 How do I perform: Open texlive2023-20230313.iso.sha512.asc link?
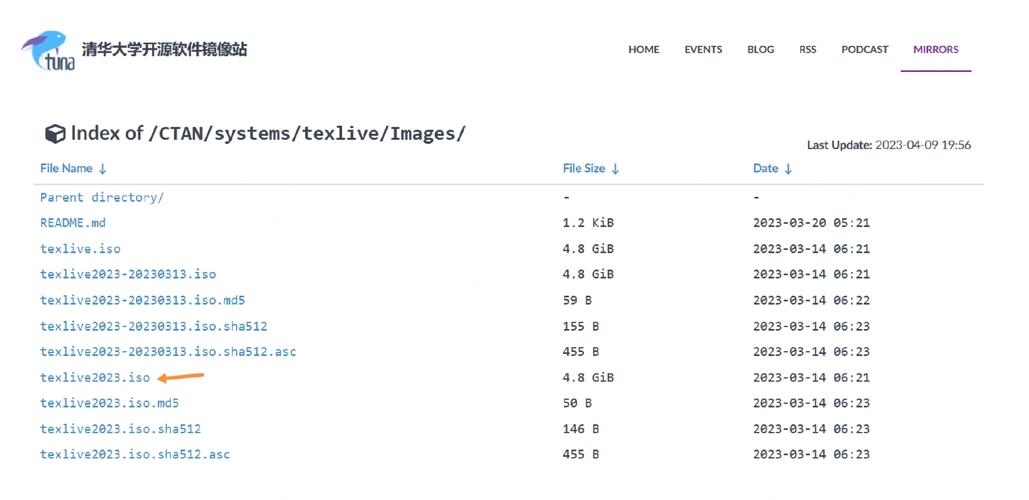(x=168, y=352)
